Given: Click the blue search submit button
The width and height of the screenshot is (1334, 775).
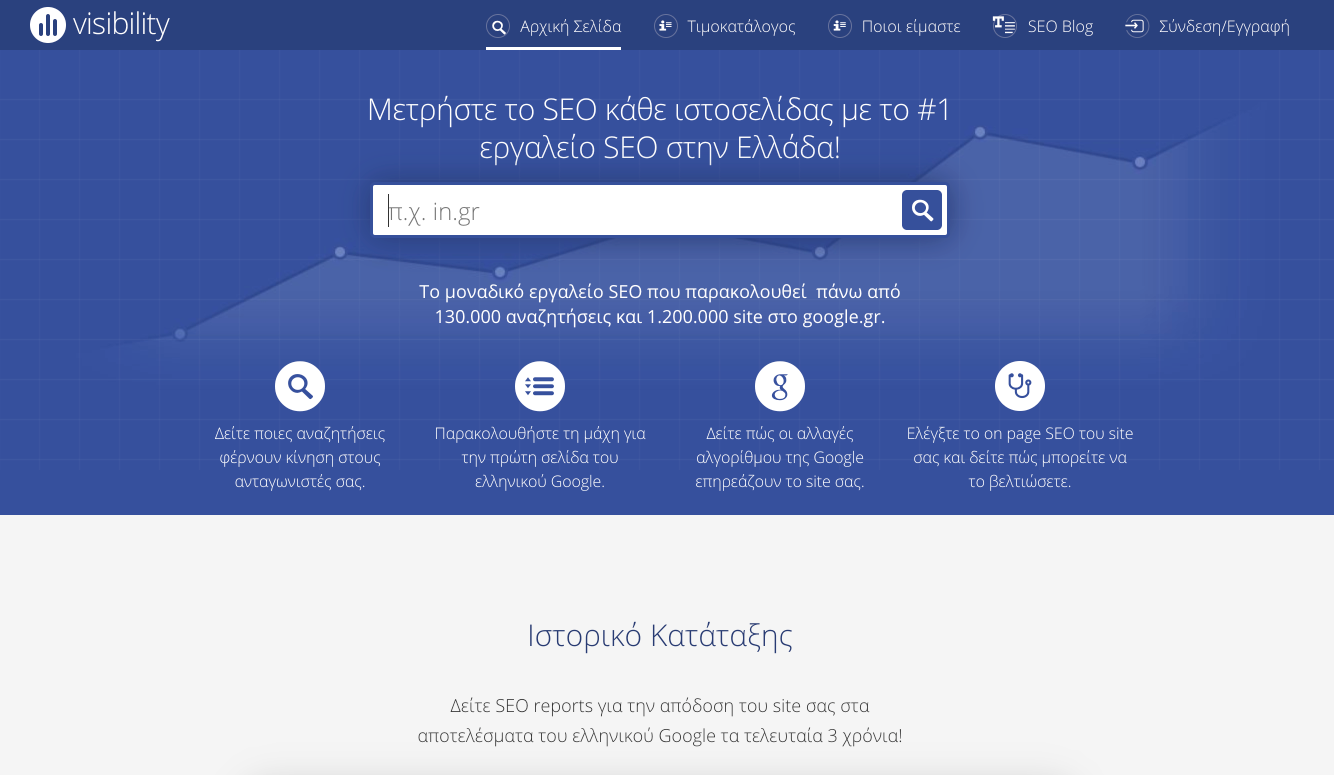Looking at the screenshot, I should click(x=922, y=210).
